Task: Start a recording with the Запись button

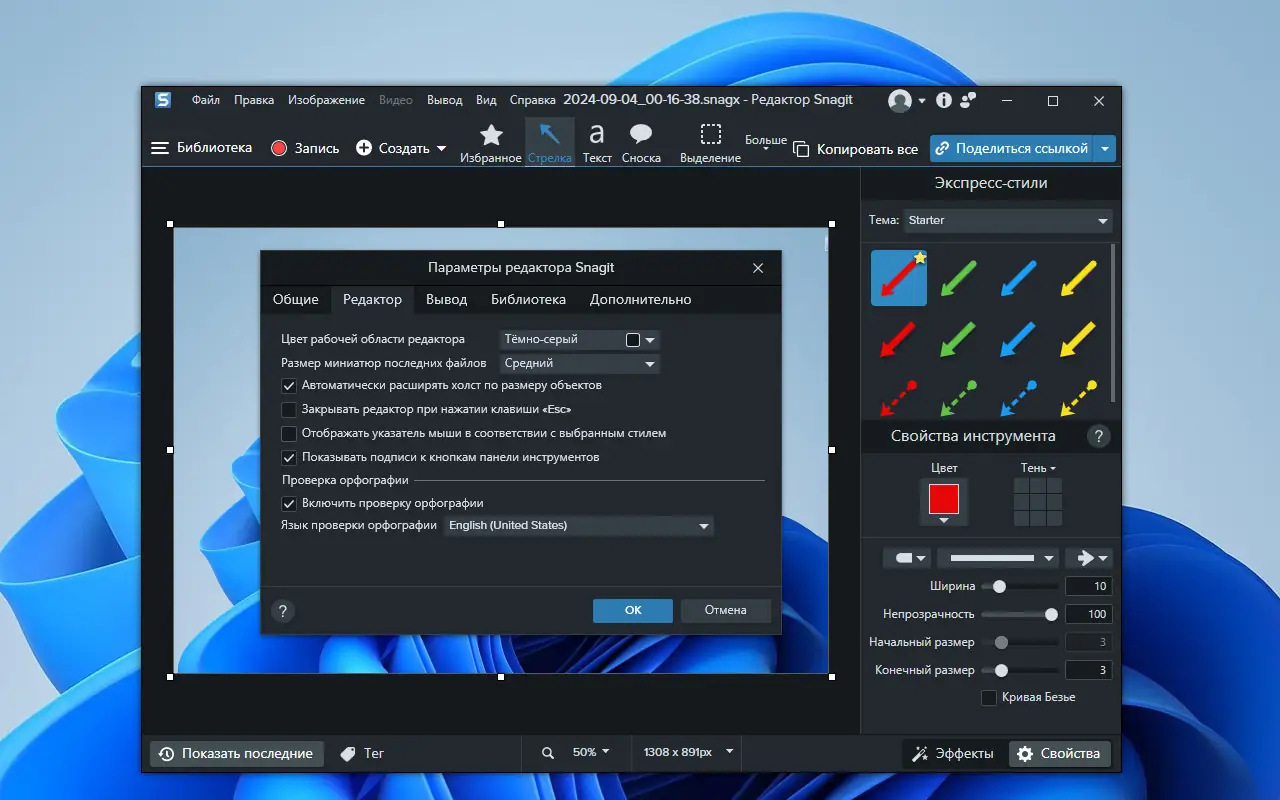Action: 305,148
